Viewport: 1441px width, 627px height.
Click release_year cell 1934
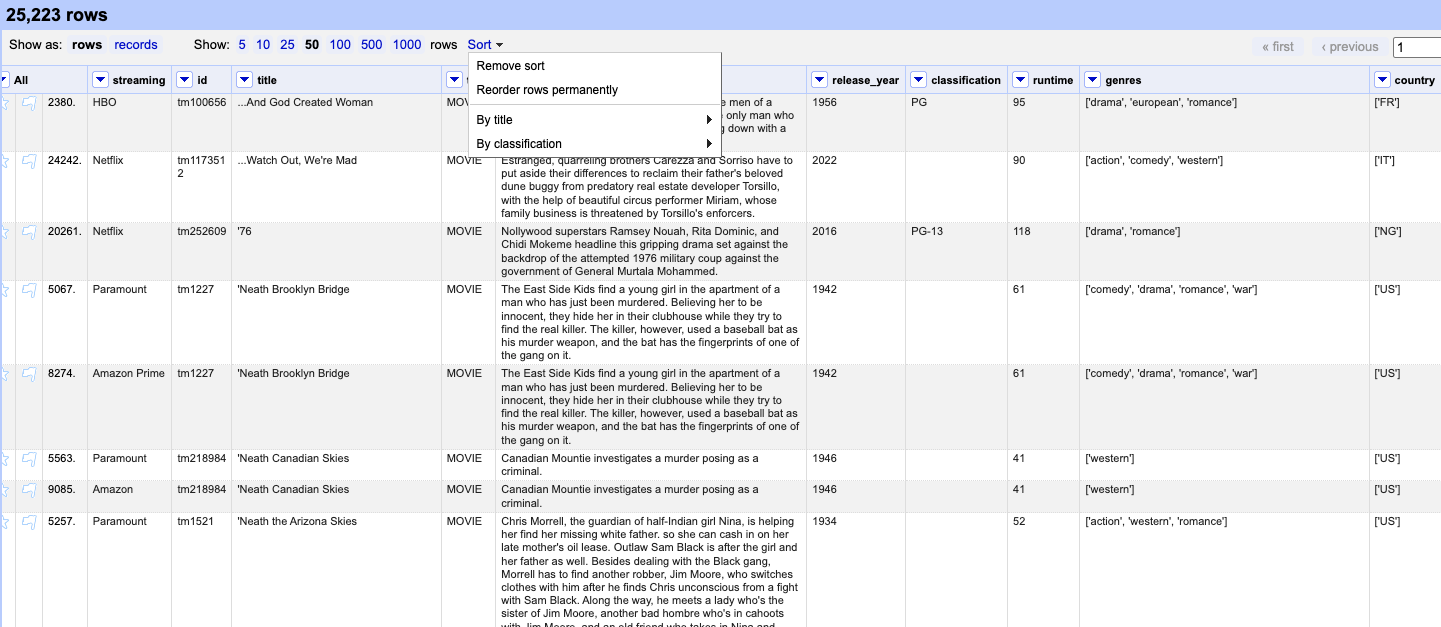click(825, 521)
